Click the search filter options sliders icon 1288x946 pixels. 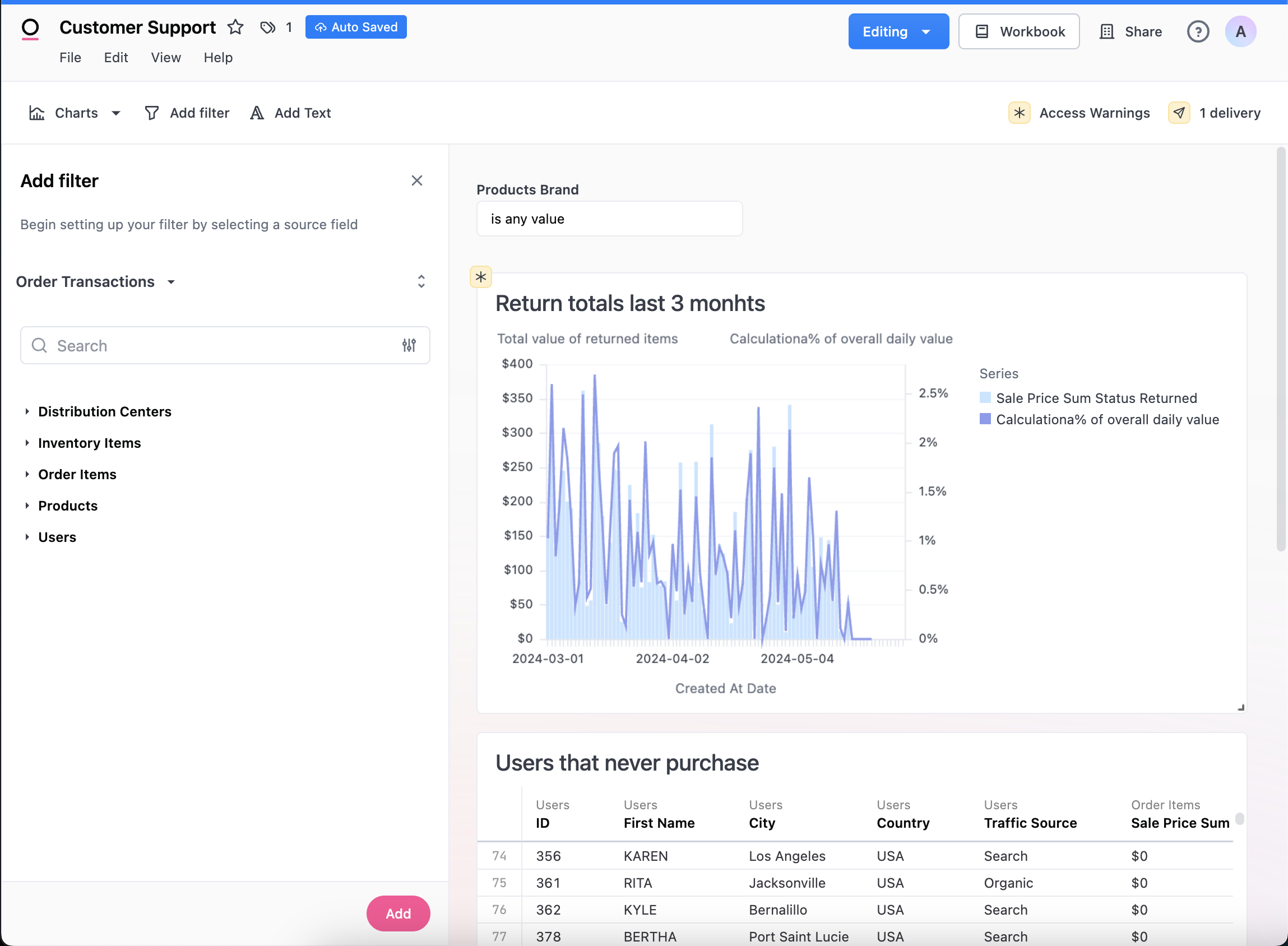click(409, 345)
